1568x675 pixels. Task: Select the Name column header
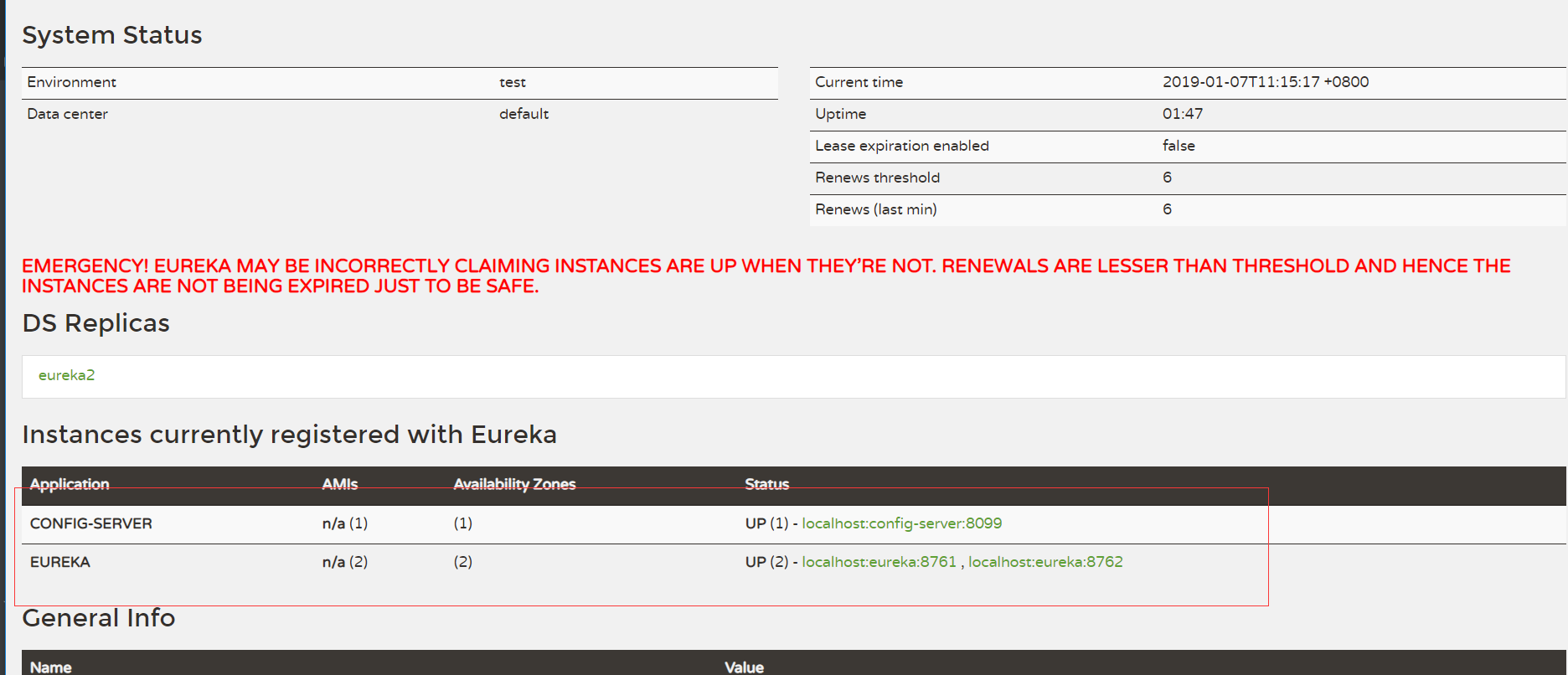click(51, 667)
